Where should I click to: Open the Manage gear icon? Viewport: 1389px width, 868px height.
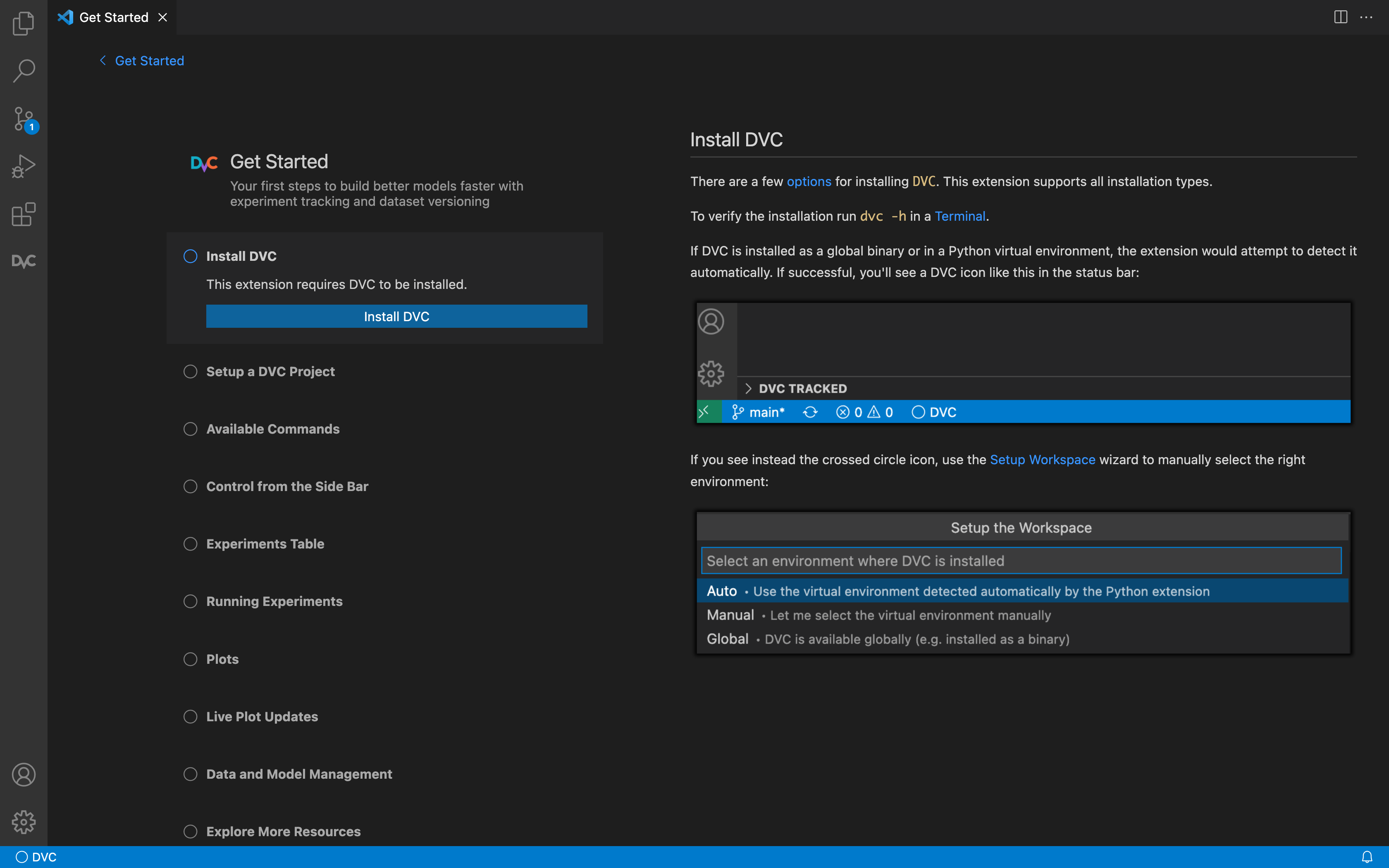point(24,822)
